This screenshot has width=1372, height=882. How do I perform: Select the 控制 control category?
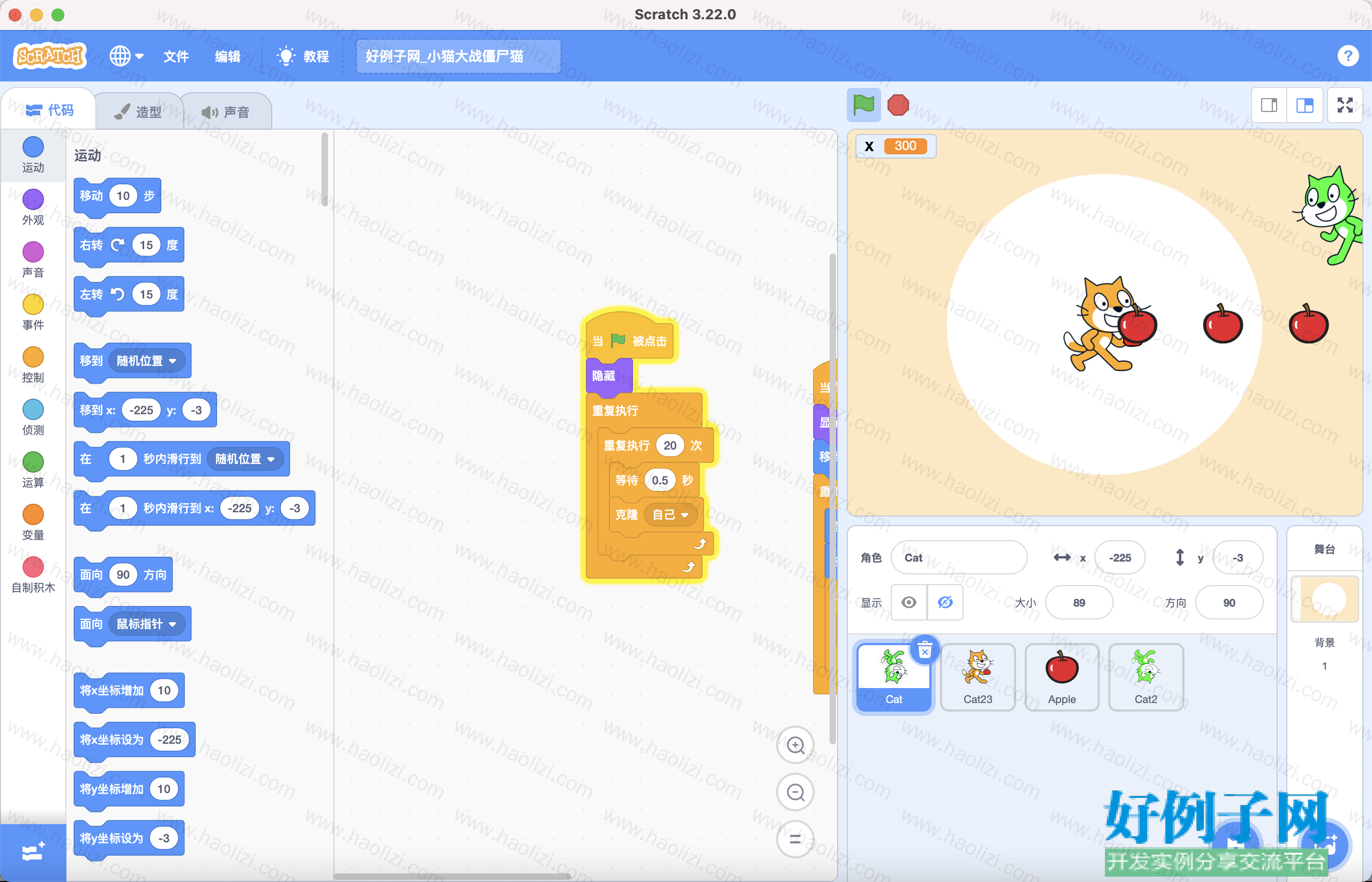coord(33,365)
